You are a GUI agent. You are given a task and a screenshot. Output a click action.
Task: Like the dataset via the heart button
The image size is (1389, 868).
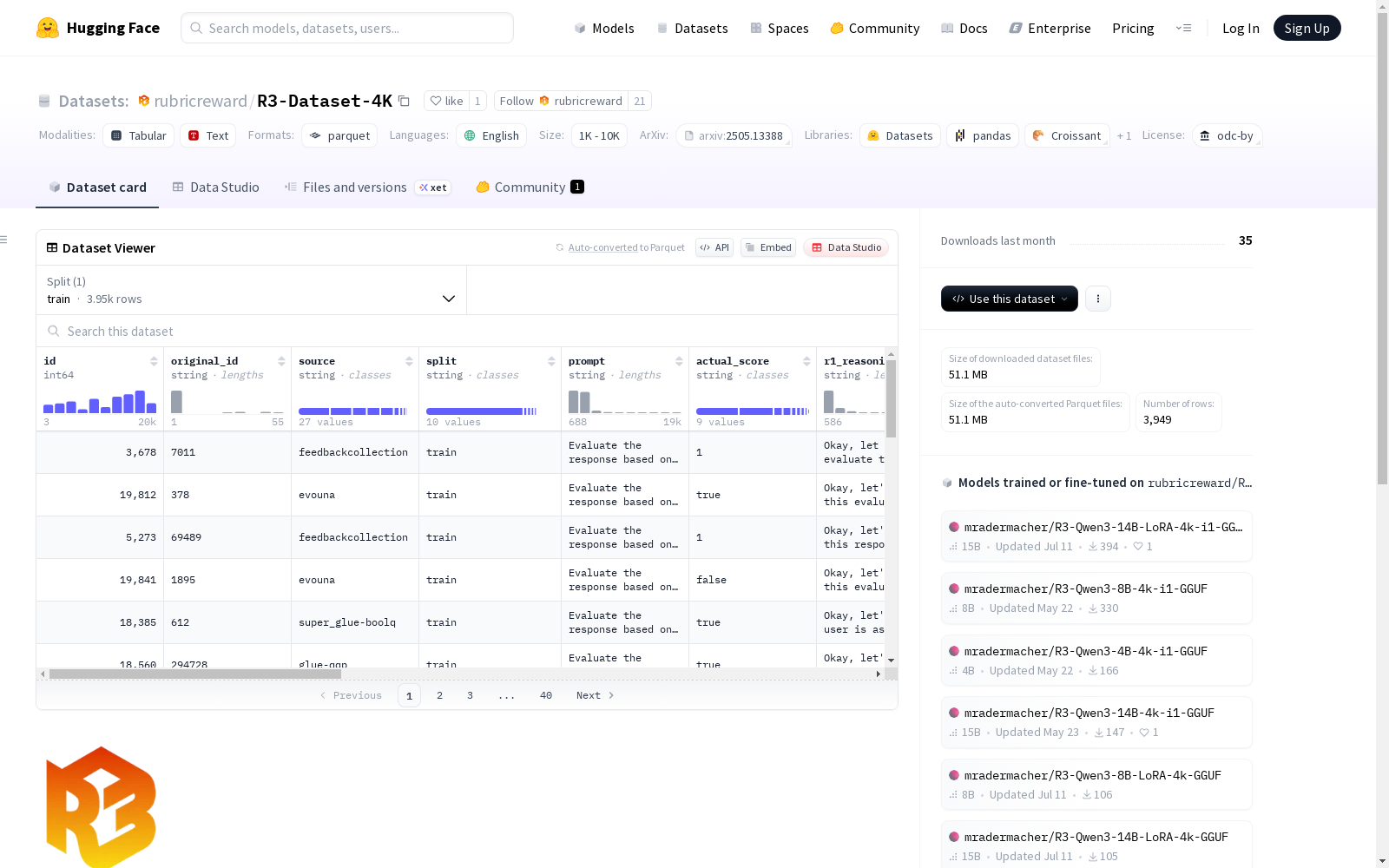[446, 101]
